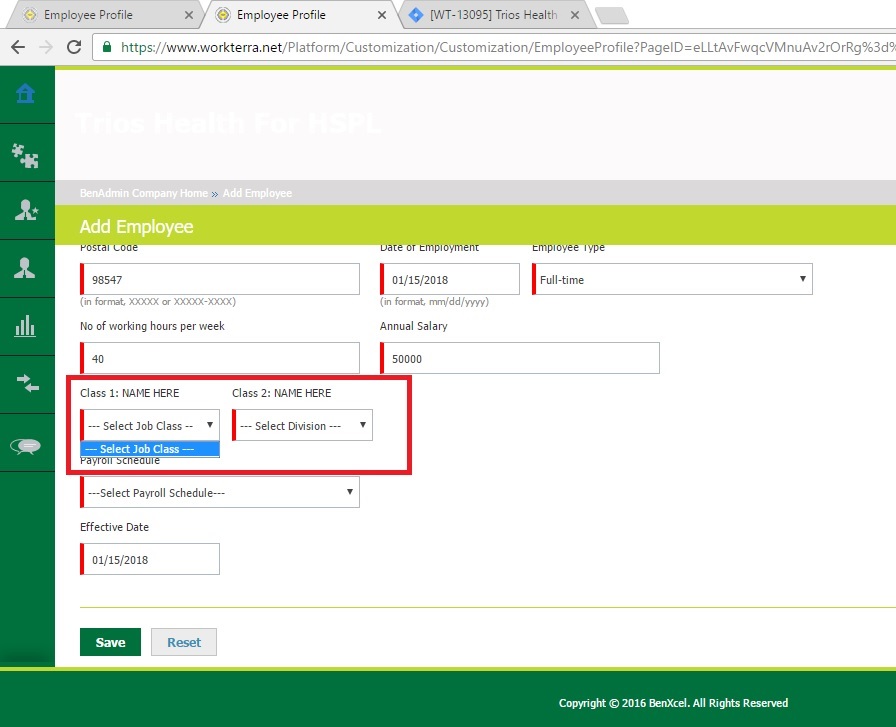Close the WT-13095 Trios Health tab
This screenshot has height=727, width=896.
[575, 15]
